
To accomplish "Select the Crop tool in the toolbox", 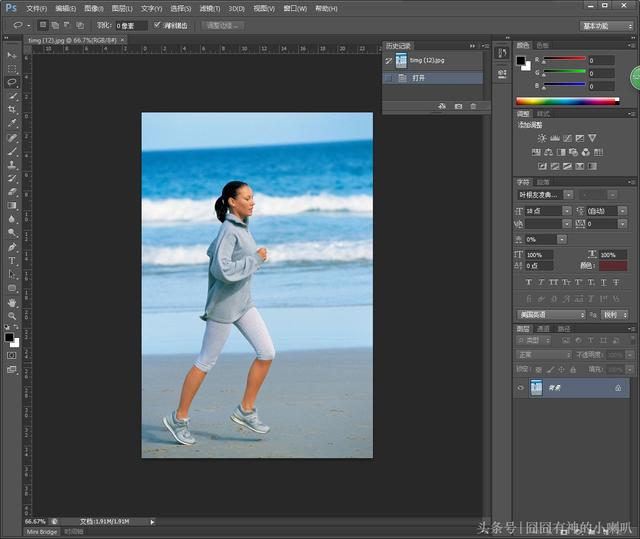I will [12, 110].
